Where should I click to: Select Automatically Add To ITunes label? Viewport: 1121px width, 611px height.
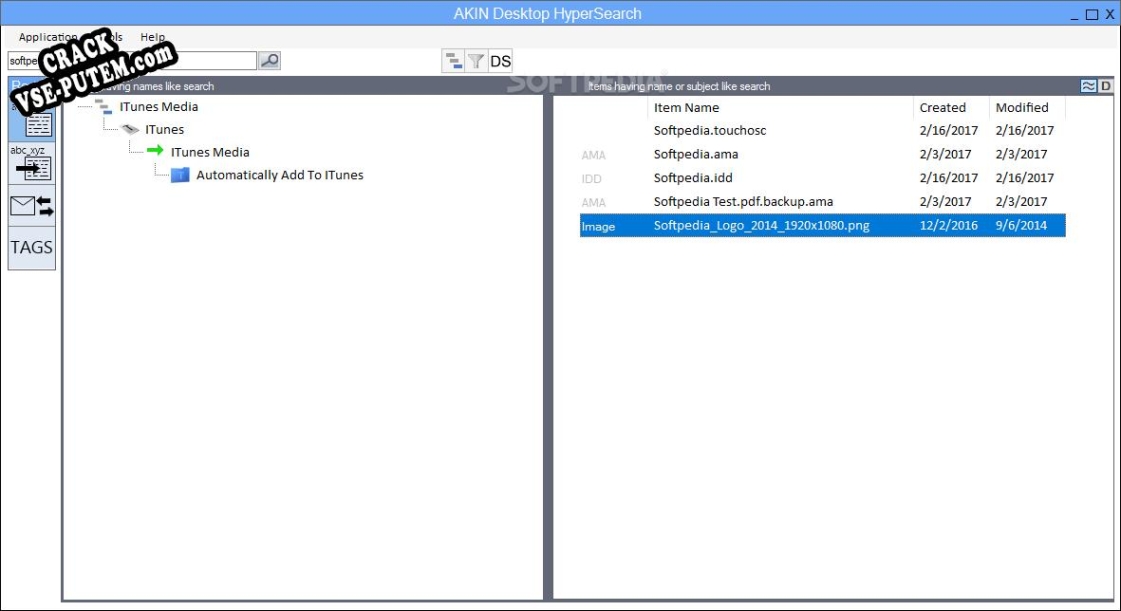tap(280, 175)
